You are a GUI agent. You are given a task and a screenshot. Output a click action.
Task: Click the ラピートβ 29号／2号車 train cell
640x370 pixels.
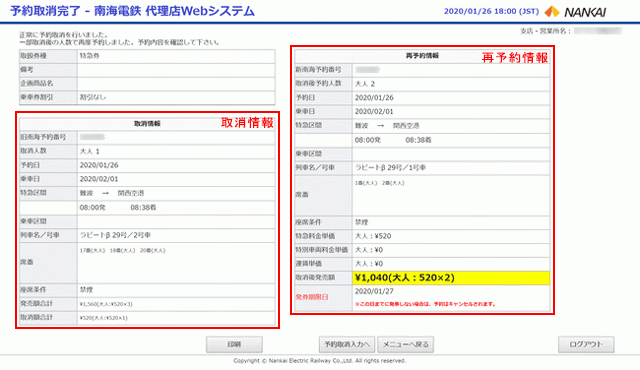176,235
